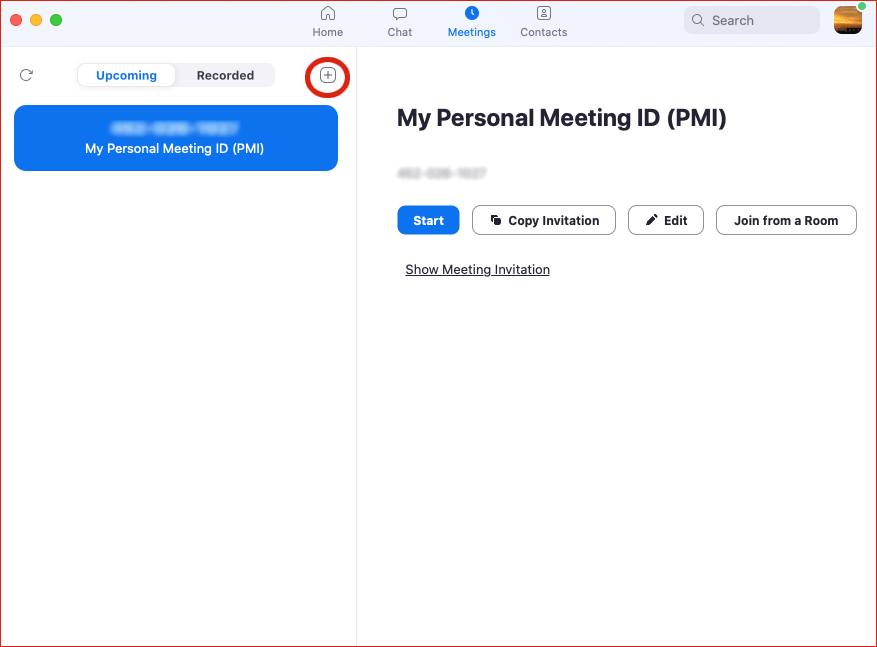The height and width of the screenshot is (647, 877).
Task: Select My Personal Meeting ID list item
Action: point(176,138)
